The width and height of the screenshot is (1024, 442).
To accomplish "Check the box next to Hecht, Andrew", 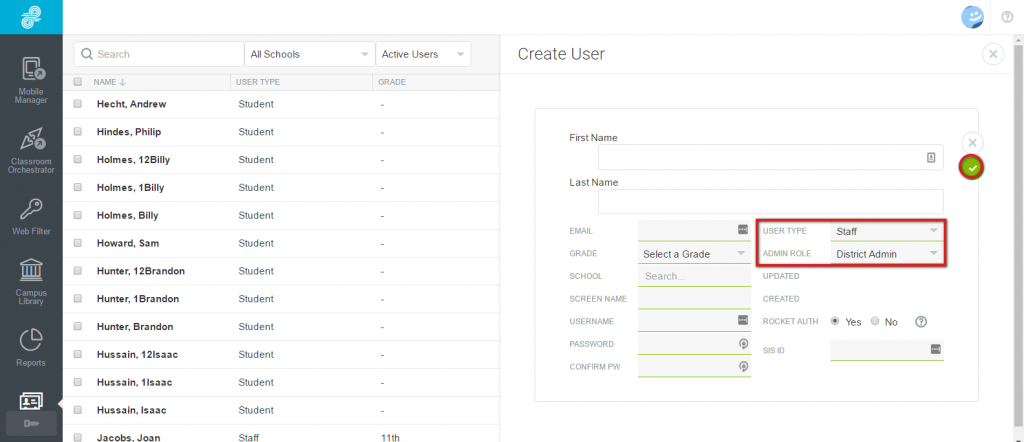I will pyautogui.click(x=78, y=104).
